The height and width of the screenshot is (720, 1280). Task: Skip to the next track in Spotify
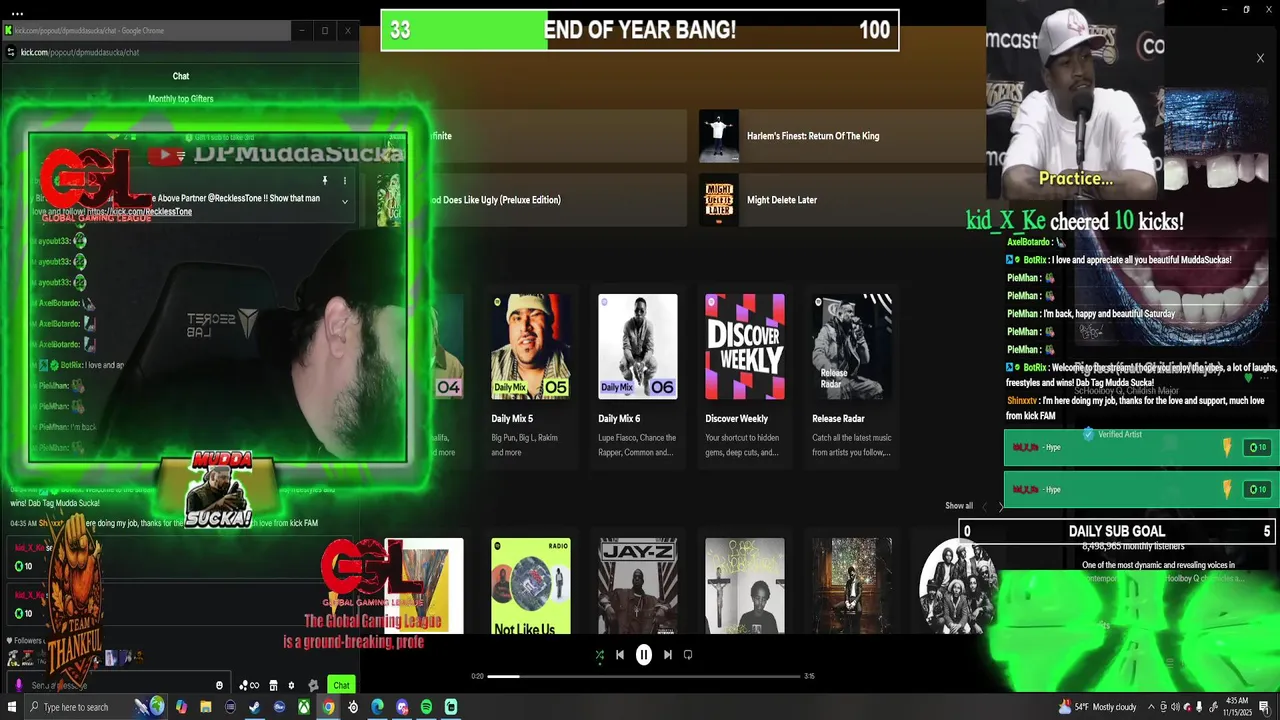(x=667, y=655)
